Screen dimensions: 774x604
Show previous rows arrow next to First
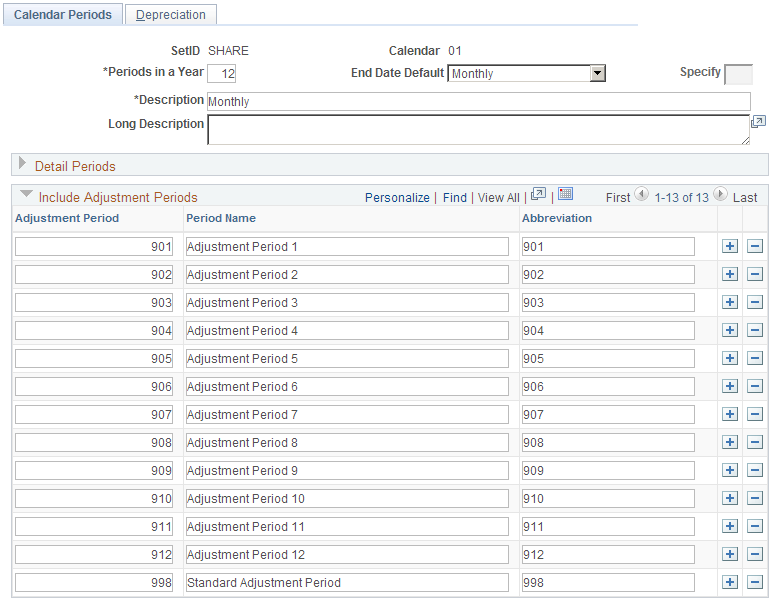[x=641, y=194]
